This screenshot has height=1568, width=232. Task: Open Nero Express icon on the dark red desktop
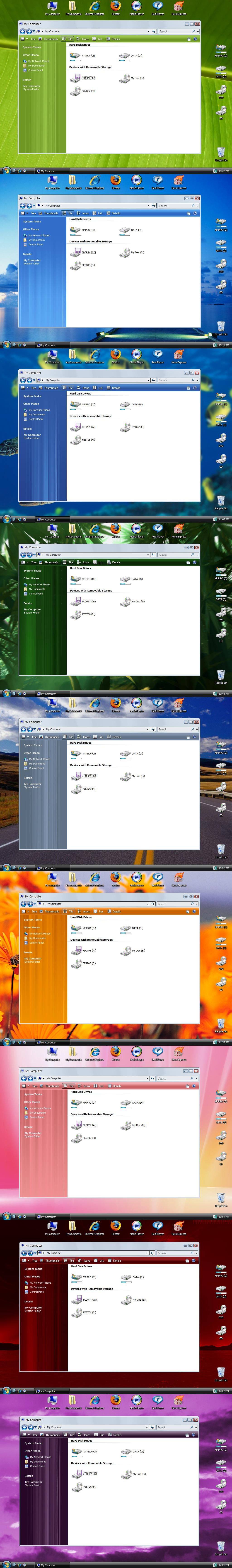coord(179,1228)
